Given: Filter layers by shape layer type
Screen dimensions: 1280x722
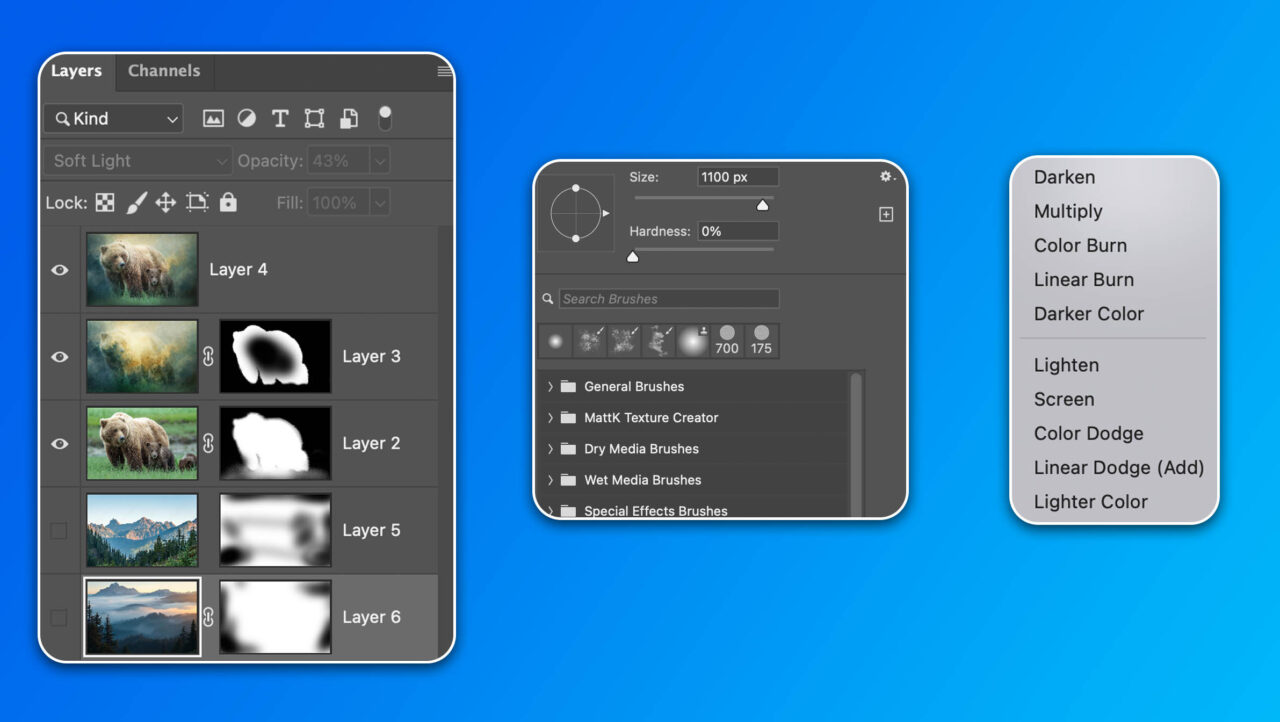Looking at the screenshot, I should 314,119.
